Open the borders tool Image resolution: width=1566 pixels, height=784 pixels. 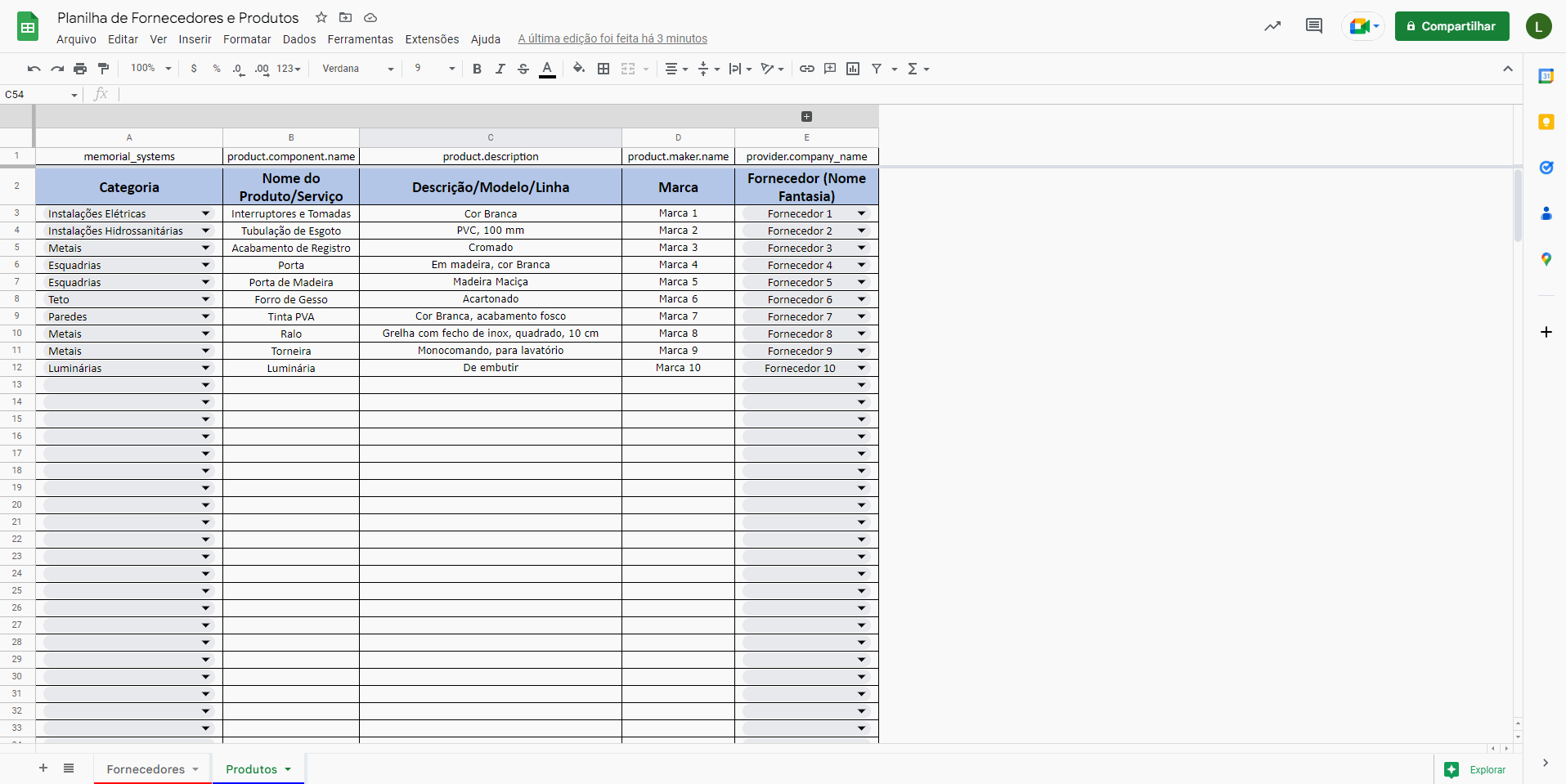pos(604,69)
